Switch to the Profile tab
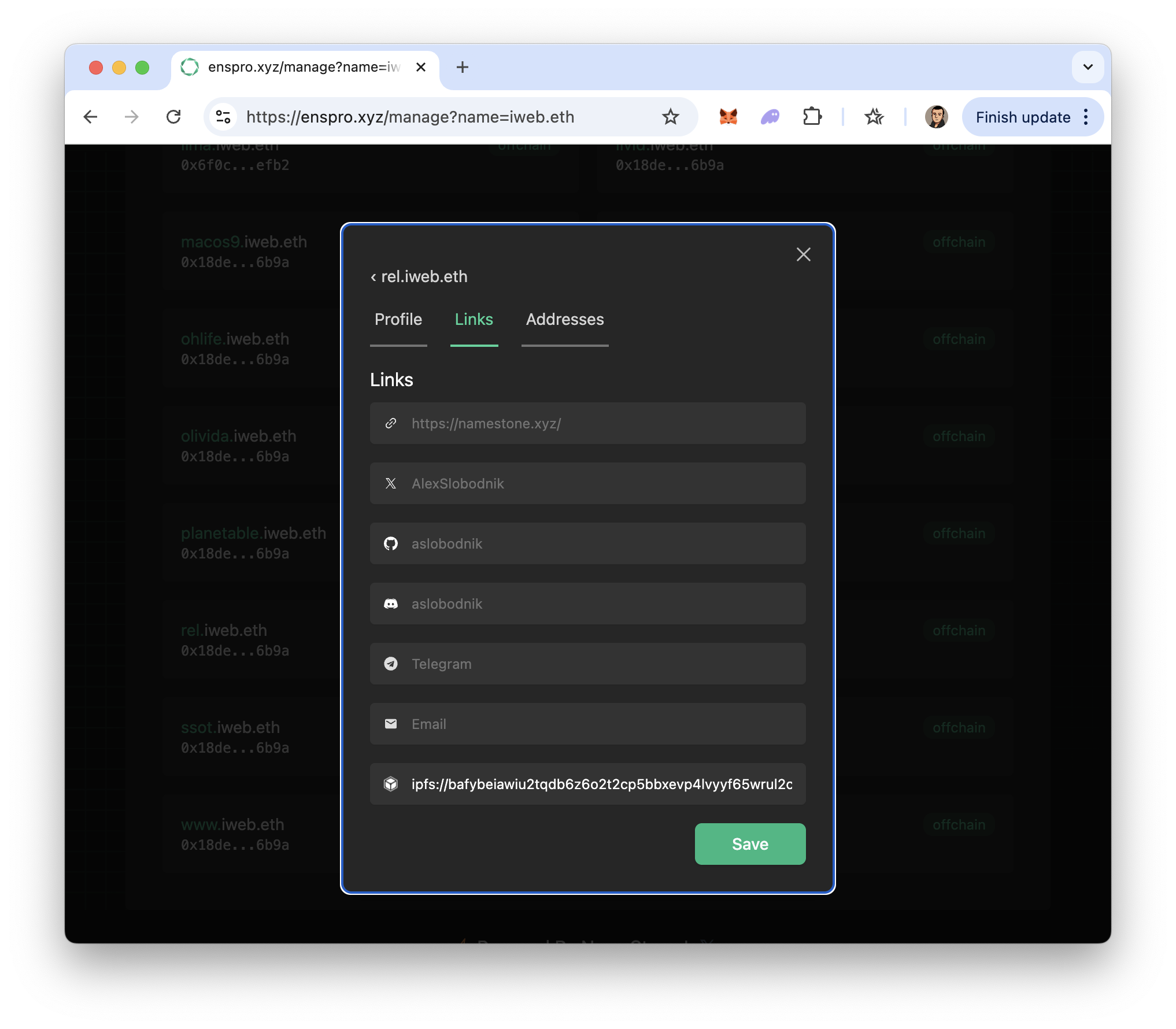1176x1029 pixels. click(x=398, y=320)
